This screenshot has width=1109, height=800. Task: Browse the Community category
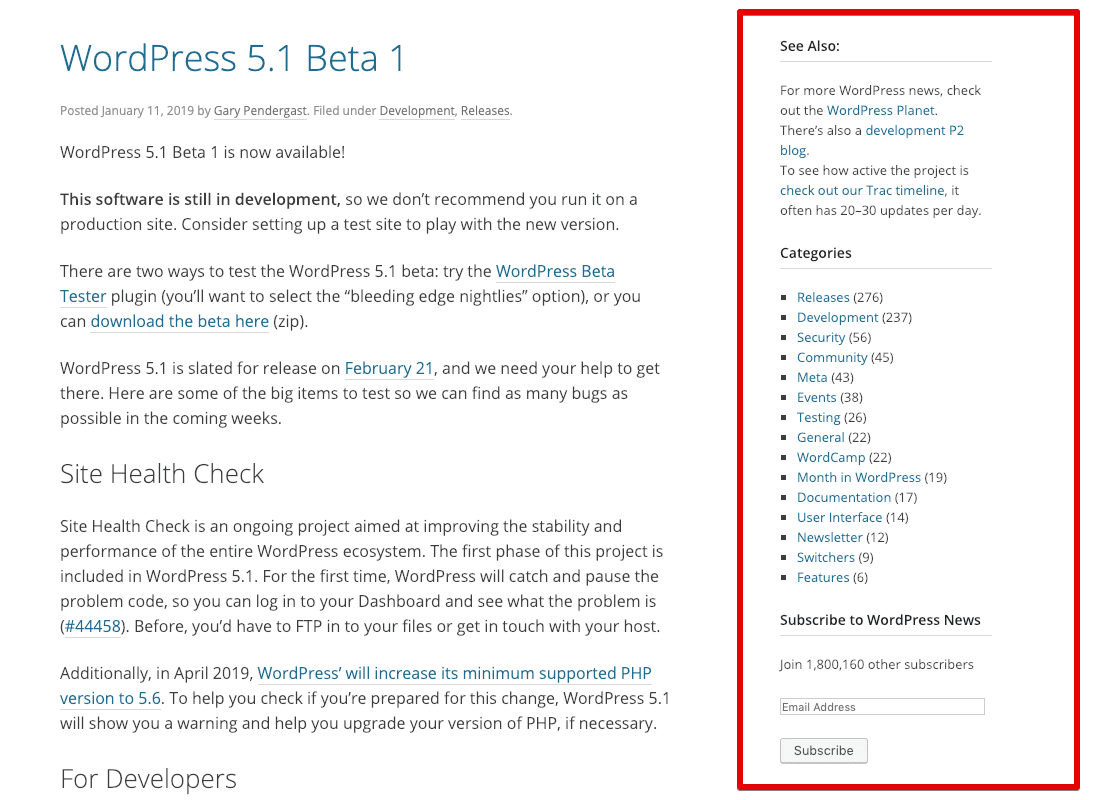(832, 357)
